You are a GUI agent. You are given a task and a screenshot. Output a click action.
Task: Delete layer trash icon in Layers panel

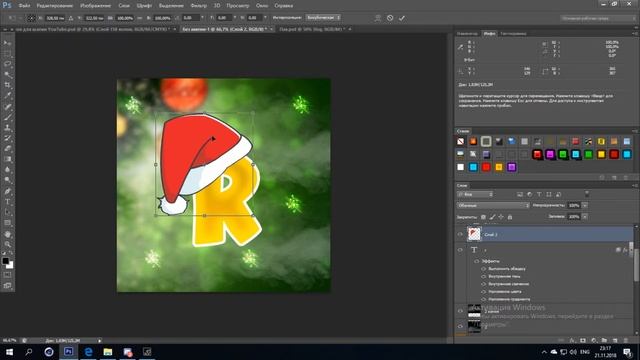click(x=626, y=340)
